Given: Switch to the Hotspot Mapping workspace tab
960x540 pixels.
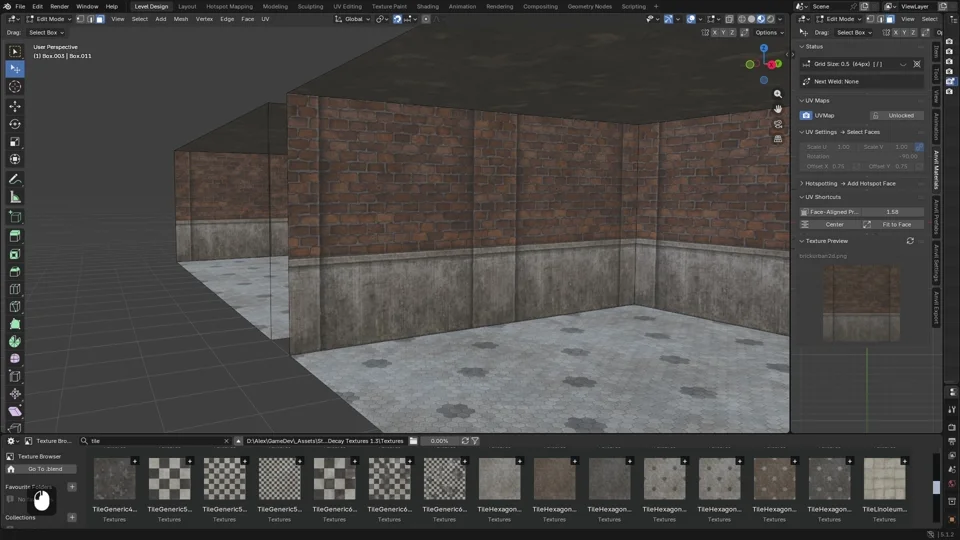Looking at the screenshot, I should pos(230,6).
